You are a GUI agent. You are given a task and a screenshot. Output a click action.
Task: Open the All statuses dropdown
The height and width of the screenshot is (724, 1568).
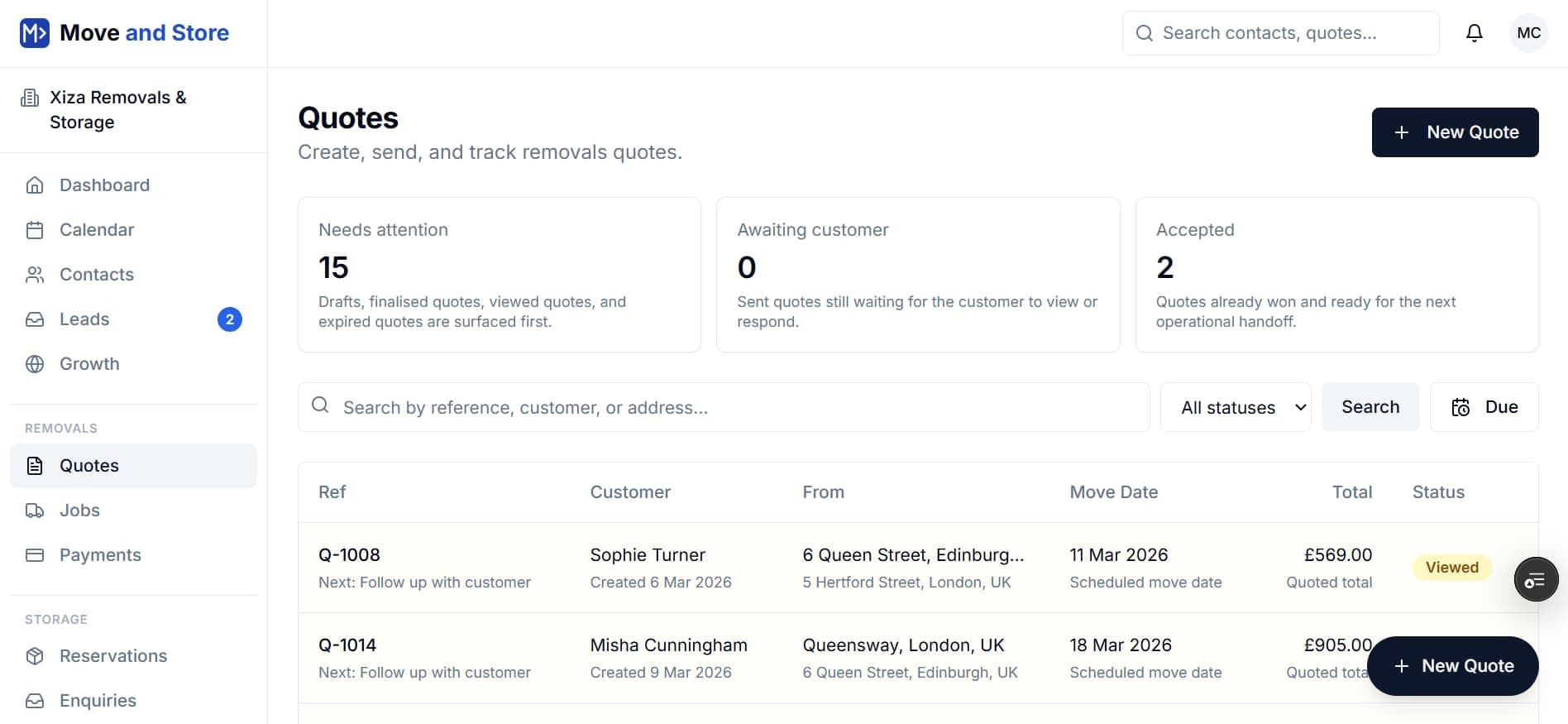coord(1236,407)
